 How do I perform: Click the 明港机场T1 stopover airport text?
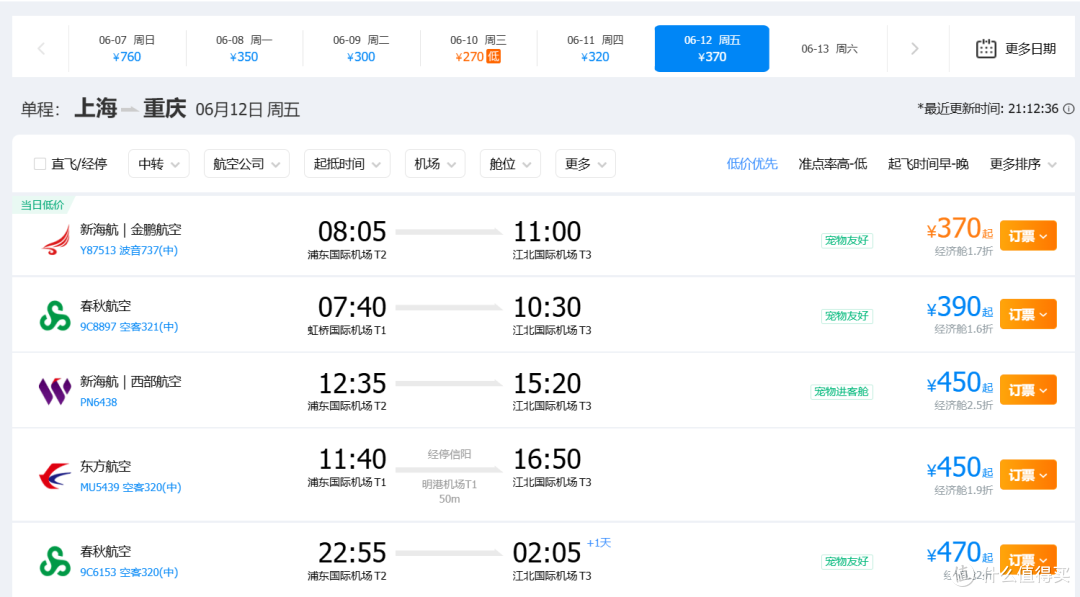(x=449, y=484)
